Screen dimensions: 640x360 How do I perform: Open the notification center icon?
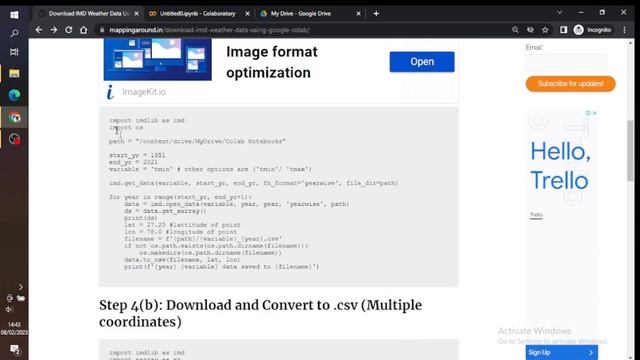click(x=14, y=349)
